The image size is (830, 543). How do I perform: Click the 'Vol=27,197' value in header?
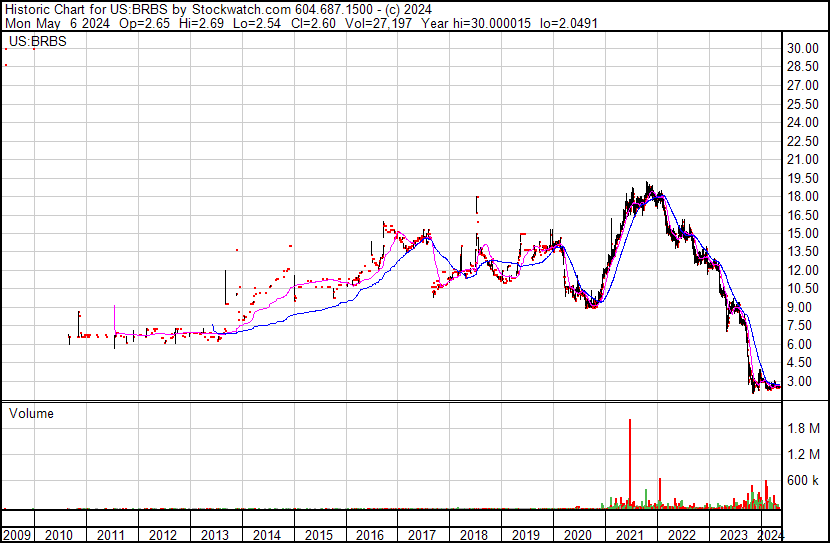tap(378, 24)
